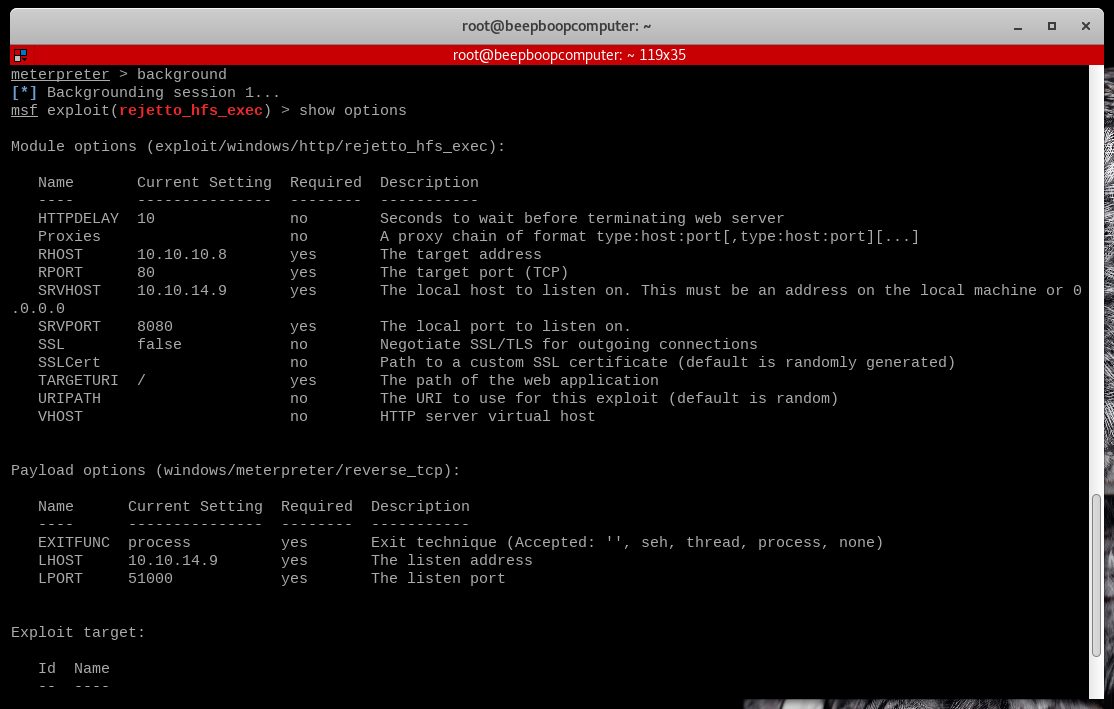Click 'The target port (TCP)' description
1114x709 pixels.
tap(474, 272)
